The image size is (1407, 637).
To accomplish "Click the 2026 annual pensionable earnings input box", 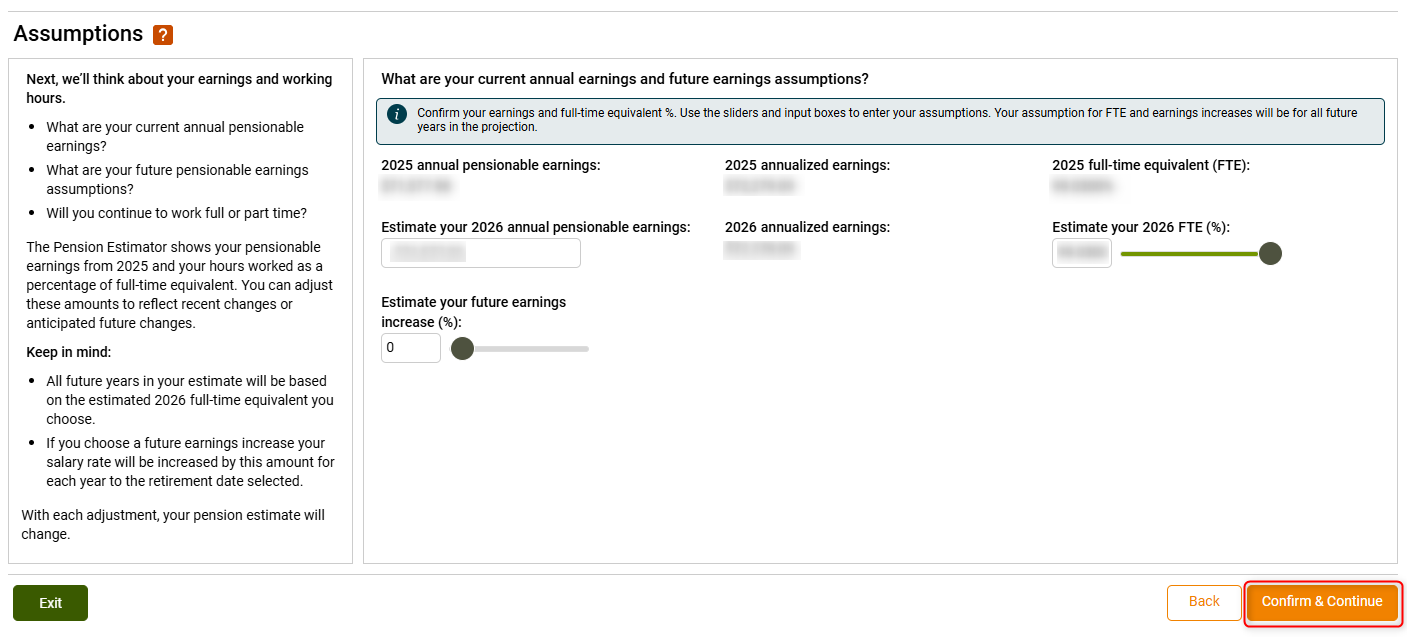I will (x=481, y=253).
